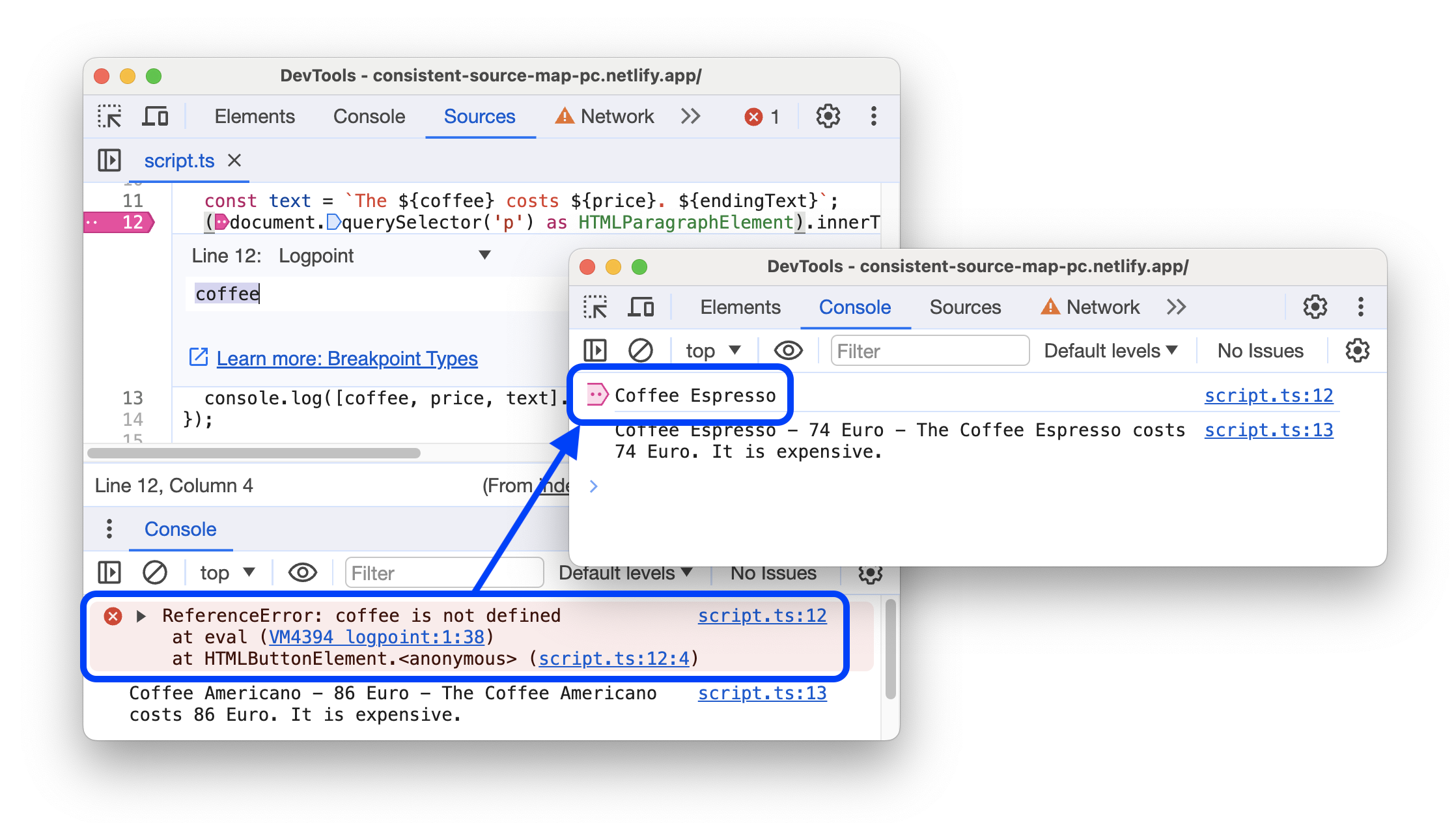
Task: Switch to Console tab in front DevTools
Action: pos(855,307)
